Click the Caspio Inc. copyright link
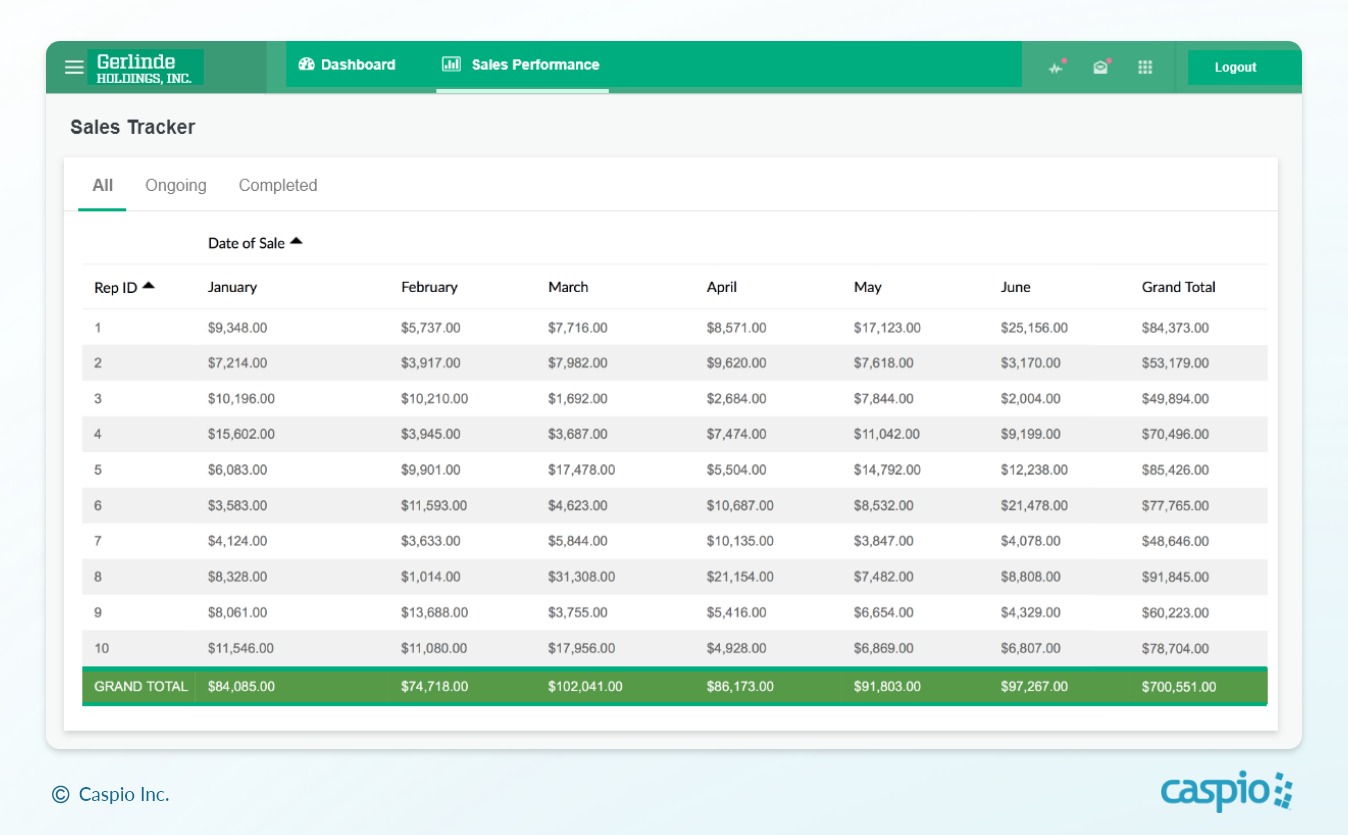The height and width of the screenshot is (835, 1348). pyautogui.click(x=112, y=794)
